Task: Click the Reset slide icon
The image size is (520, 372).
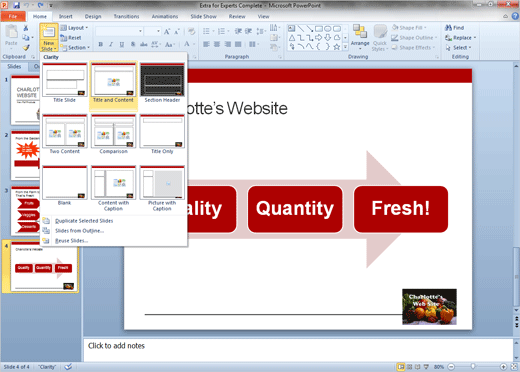Action: [71, 38]
